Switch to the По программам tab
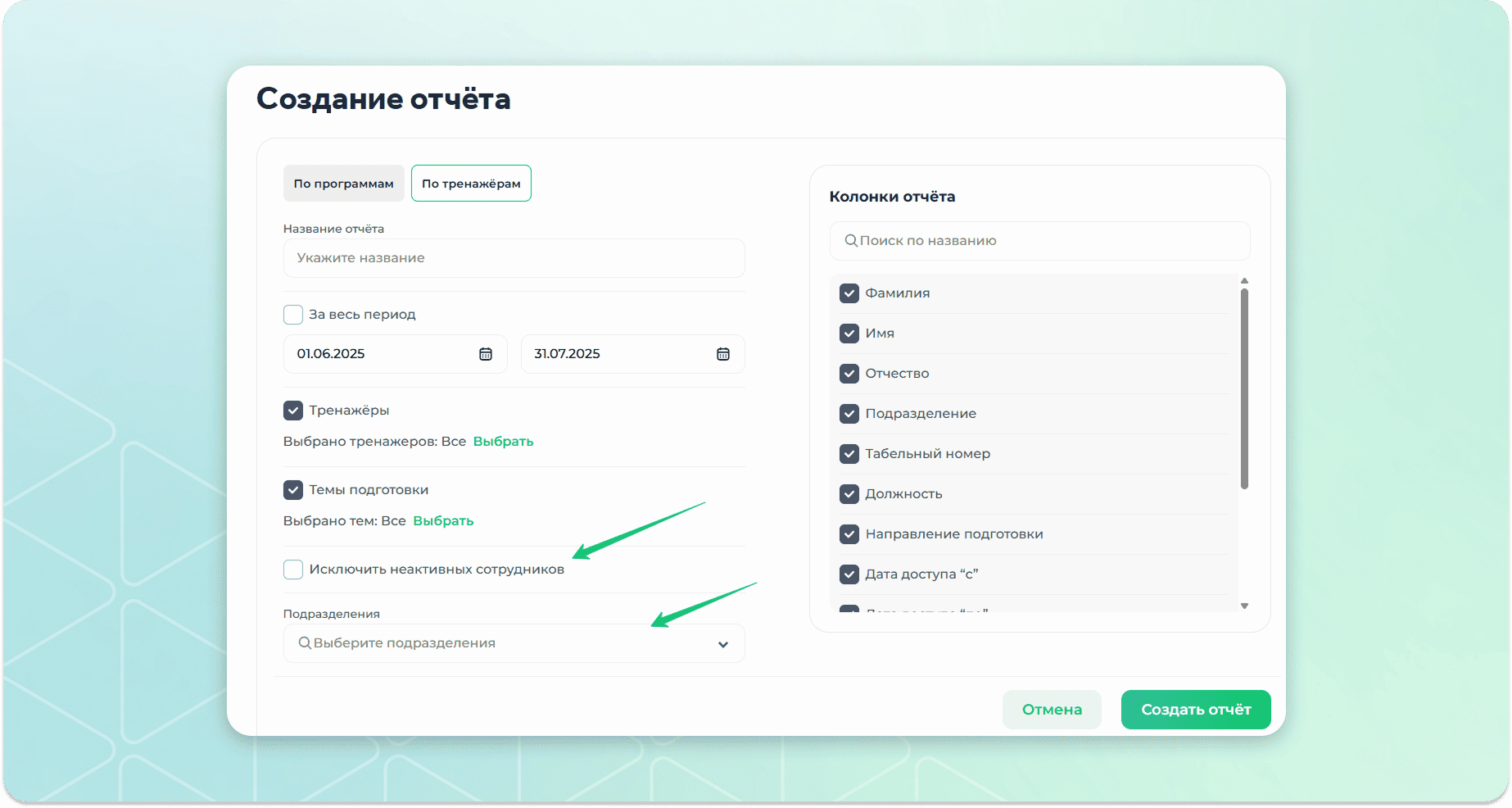Viewport: 1512px width, 808px height. click(x=344, y=184)
